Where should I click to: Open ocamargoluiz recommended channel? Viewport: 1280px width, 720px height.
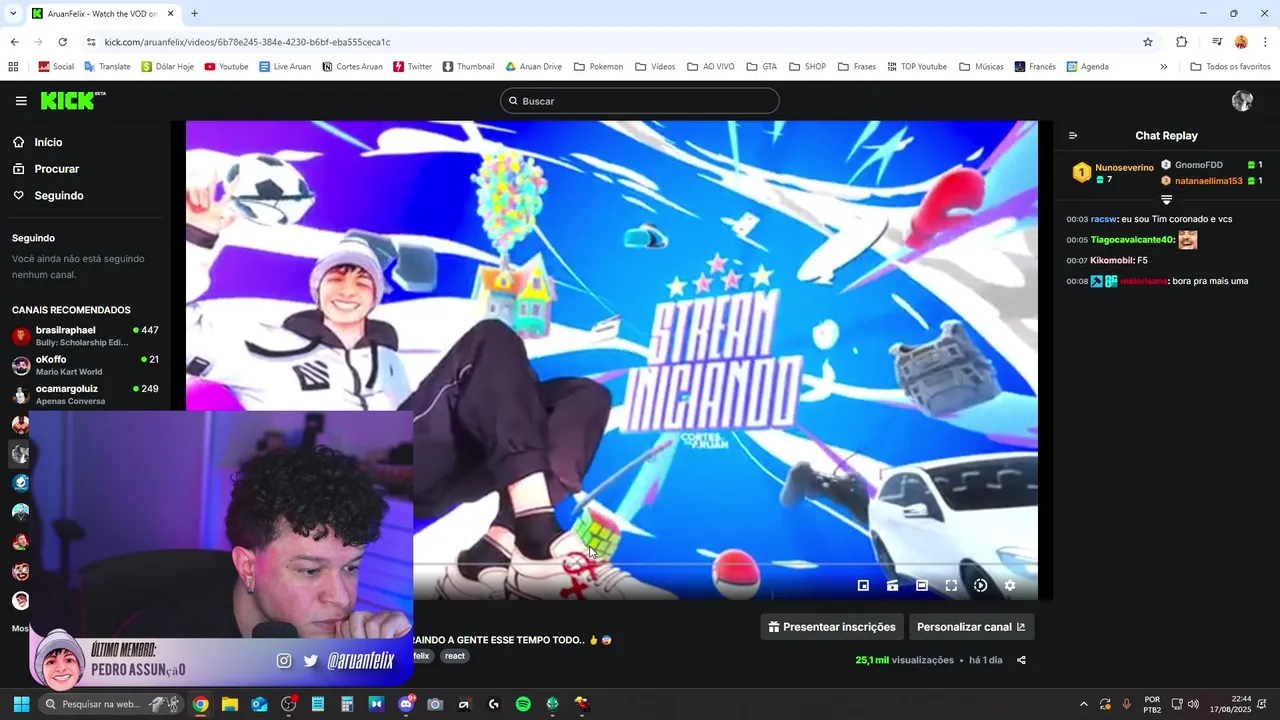85,394
